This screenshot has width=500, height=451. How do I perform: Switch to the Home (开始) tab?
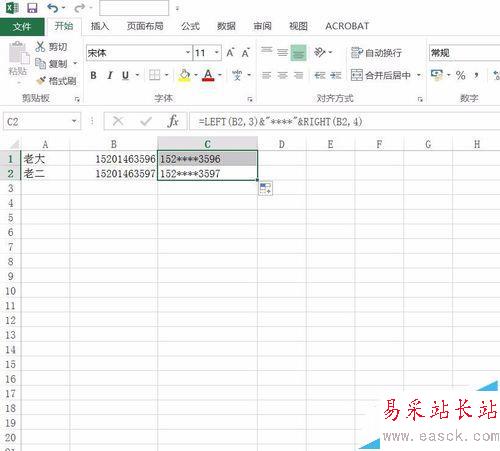(64, 26)
